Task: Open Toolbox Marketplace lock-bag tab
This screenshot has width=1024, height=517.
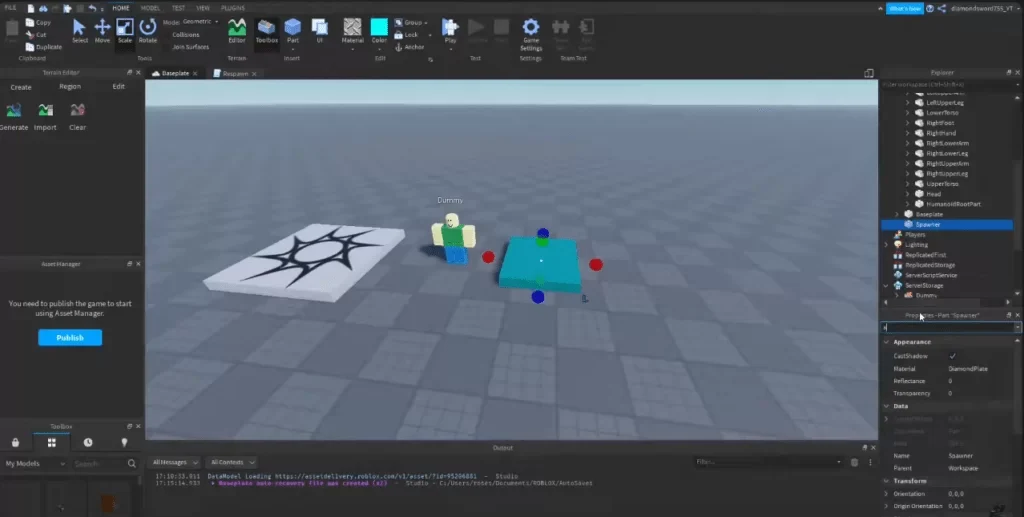Action: click(x=15, y=442)
